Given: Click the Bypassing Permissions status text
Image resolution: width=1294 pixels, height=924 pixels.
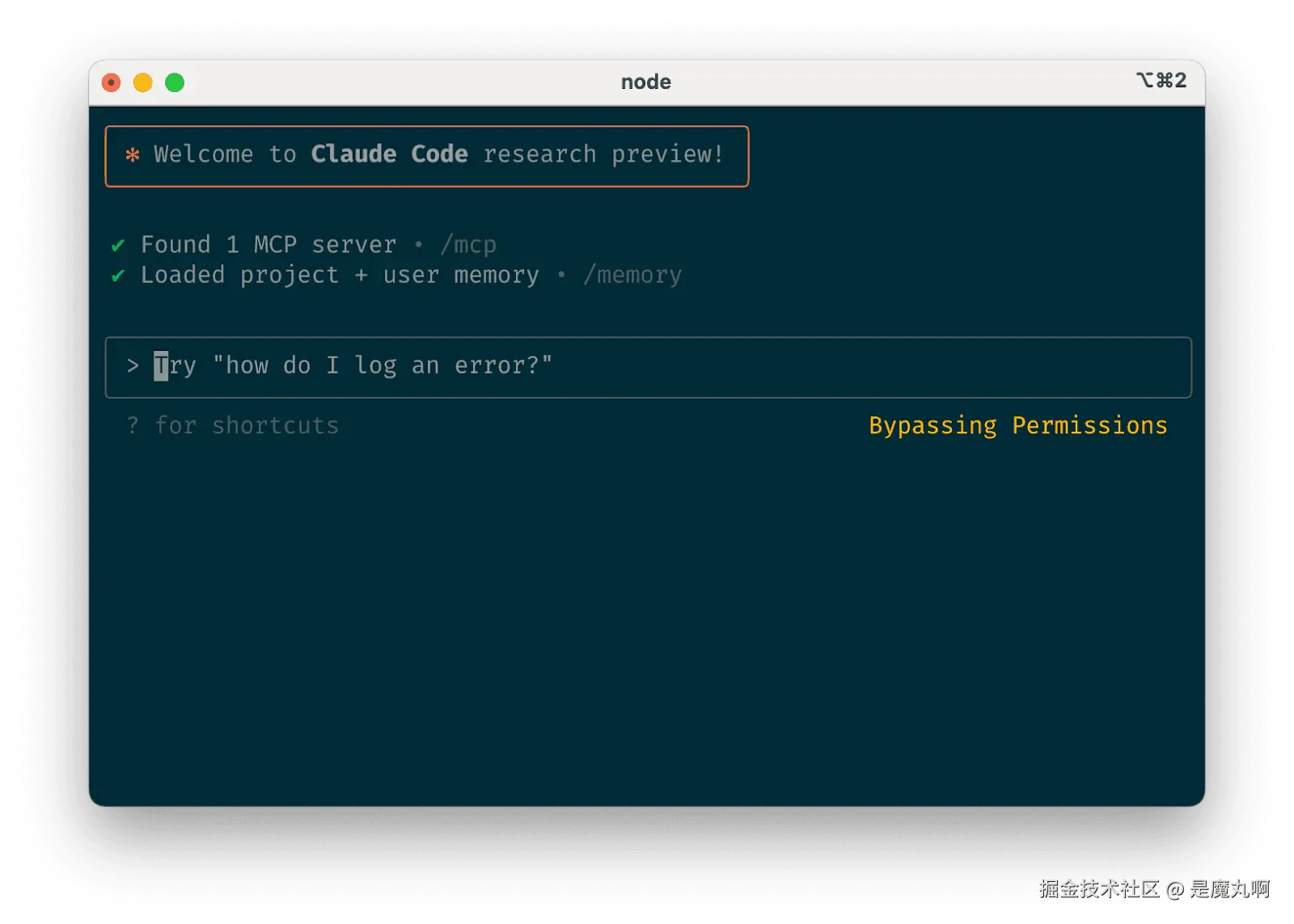Looking at the screenshot, I should [1018, 425].
